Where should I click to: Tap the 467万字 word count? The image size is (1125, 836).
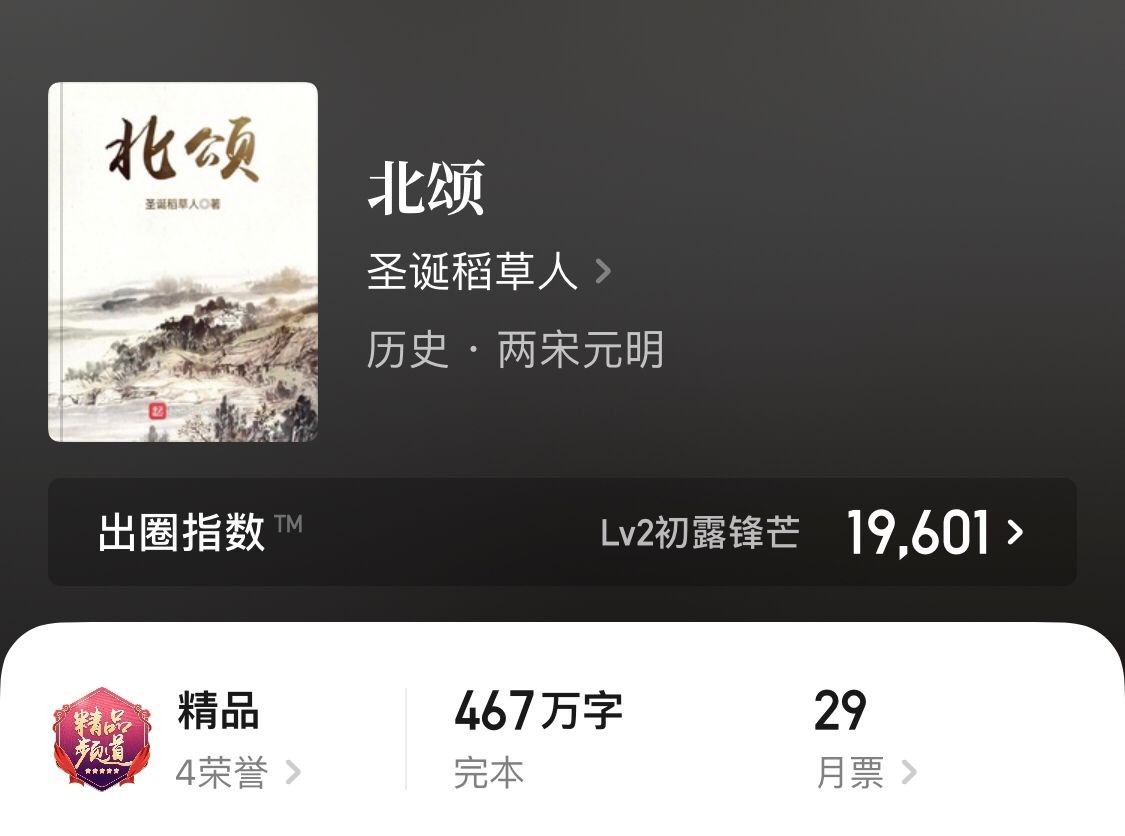pos(538,710)
